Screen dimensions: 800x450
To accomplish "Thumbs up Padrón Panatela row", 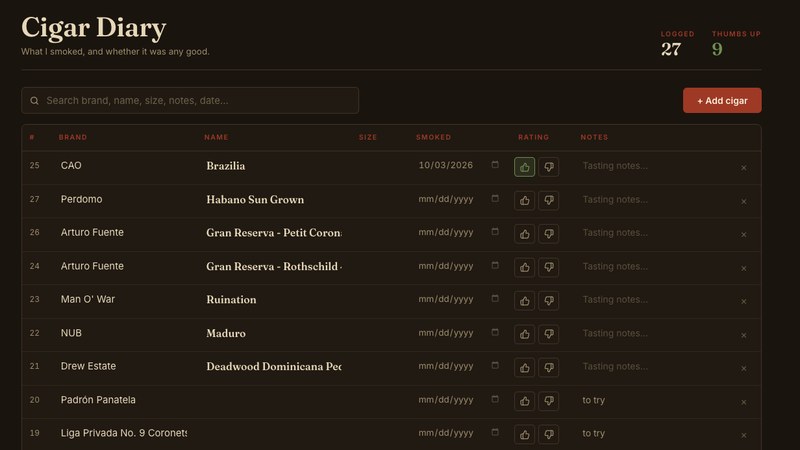I will [524, 401].
